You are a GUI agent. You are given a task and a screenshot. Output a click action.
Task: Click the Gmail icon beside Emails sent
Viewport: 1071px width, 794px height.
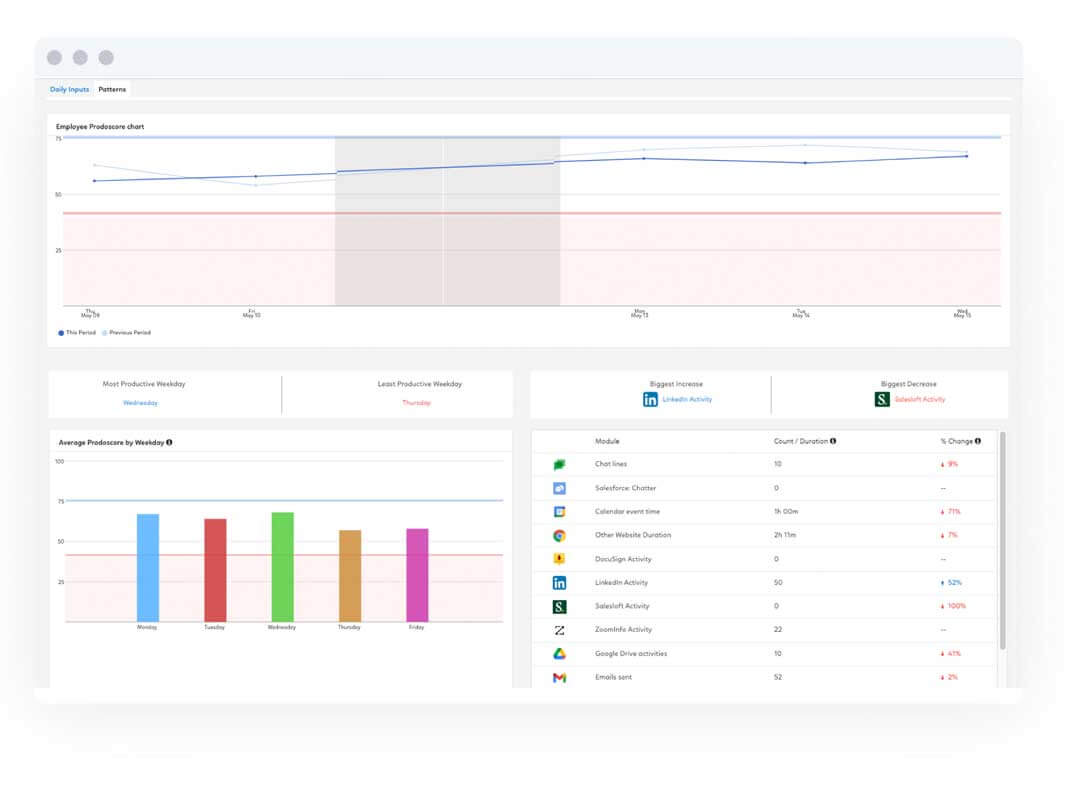[560, 677]
